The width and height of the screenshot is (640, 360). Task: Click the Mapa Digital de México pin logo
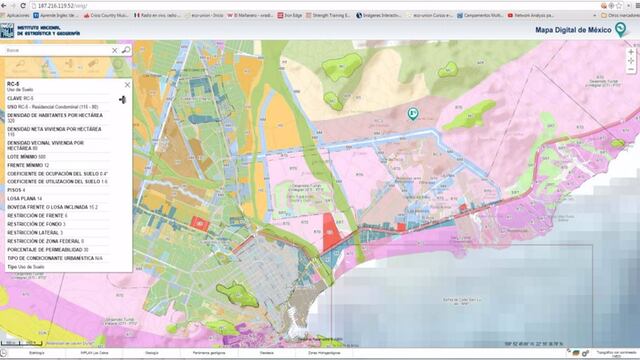click(621, 30)
